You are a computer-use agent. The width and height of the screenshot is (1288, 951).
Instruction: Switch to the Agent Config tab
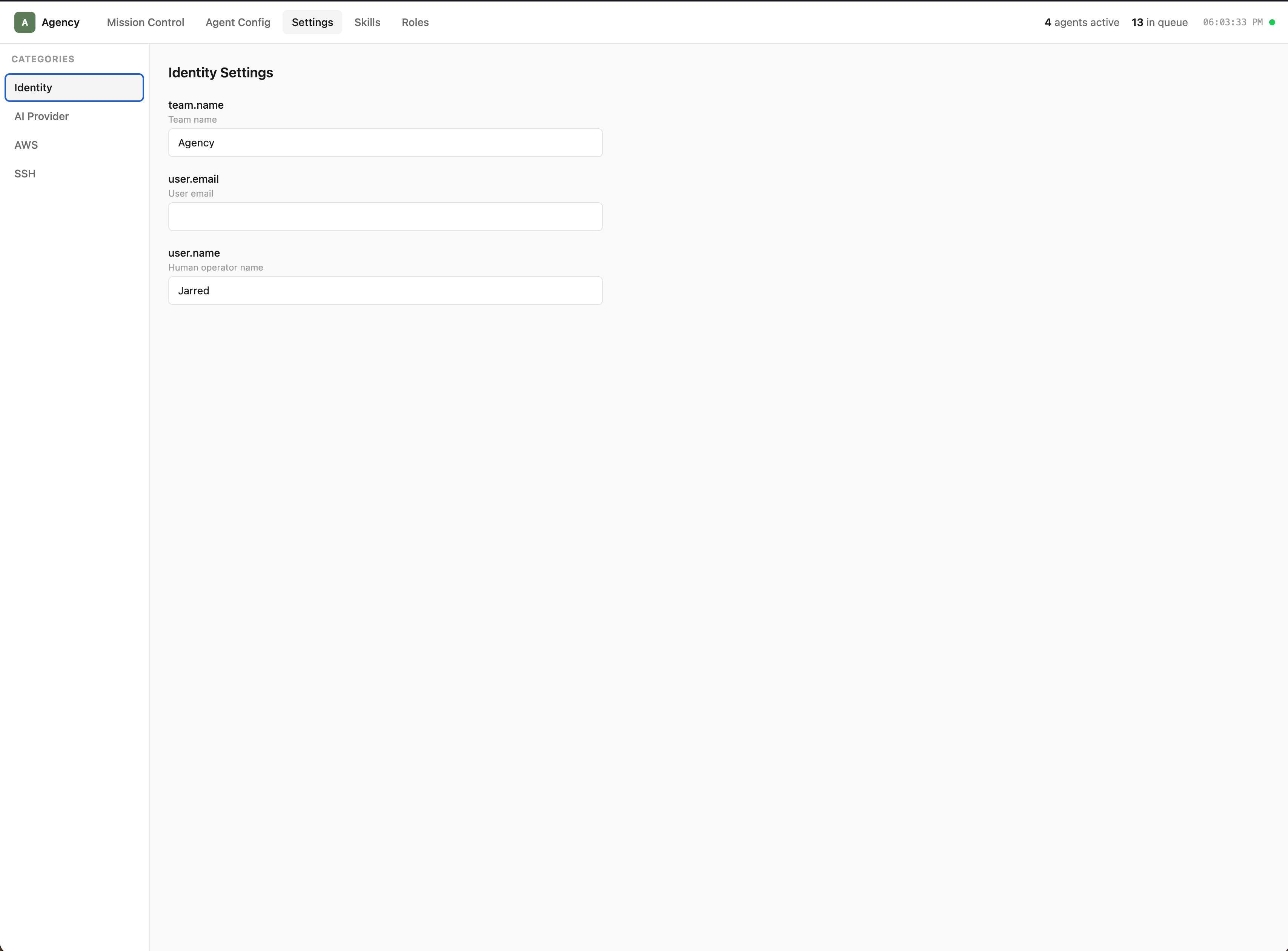point(238,22)
